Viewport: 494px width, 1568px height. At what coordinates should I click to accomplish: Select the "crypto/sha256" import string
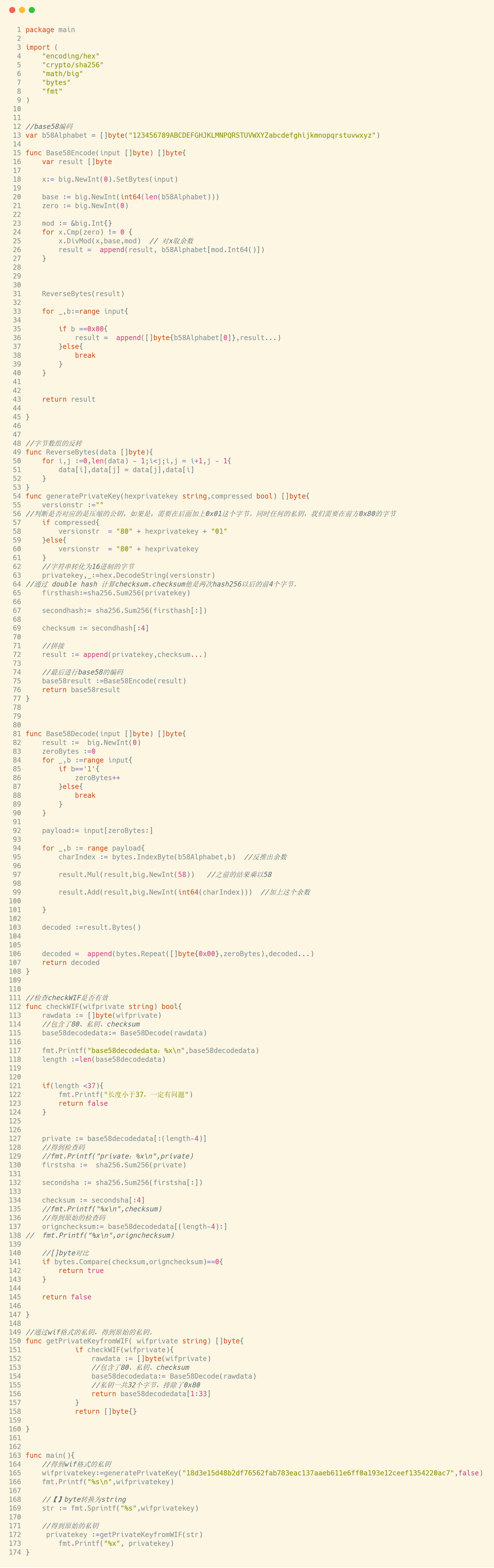pos(73,65)
